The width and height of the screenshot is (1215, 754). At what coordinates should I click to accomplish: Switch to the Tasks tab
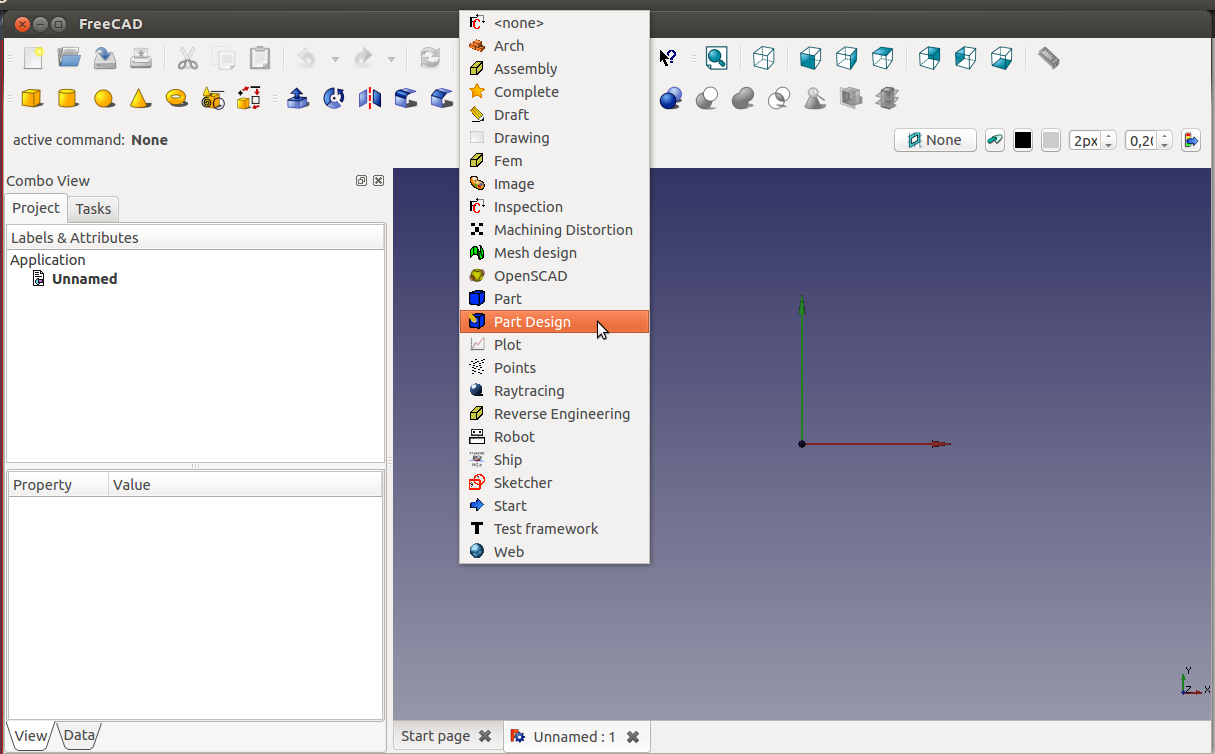(93, 209)
